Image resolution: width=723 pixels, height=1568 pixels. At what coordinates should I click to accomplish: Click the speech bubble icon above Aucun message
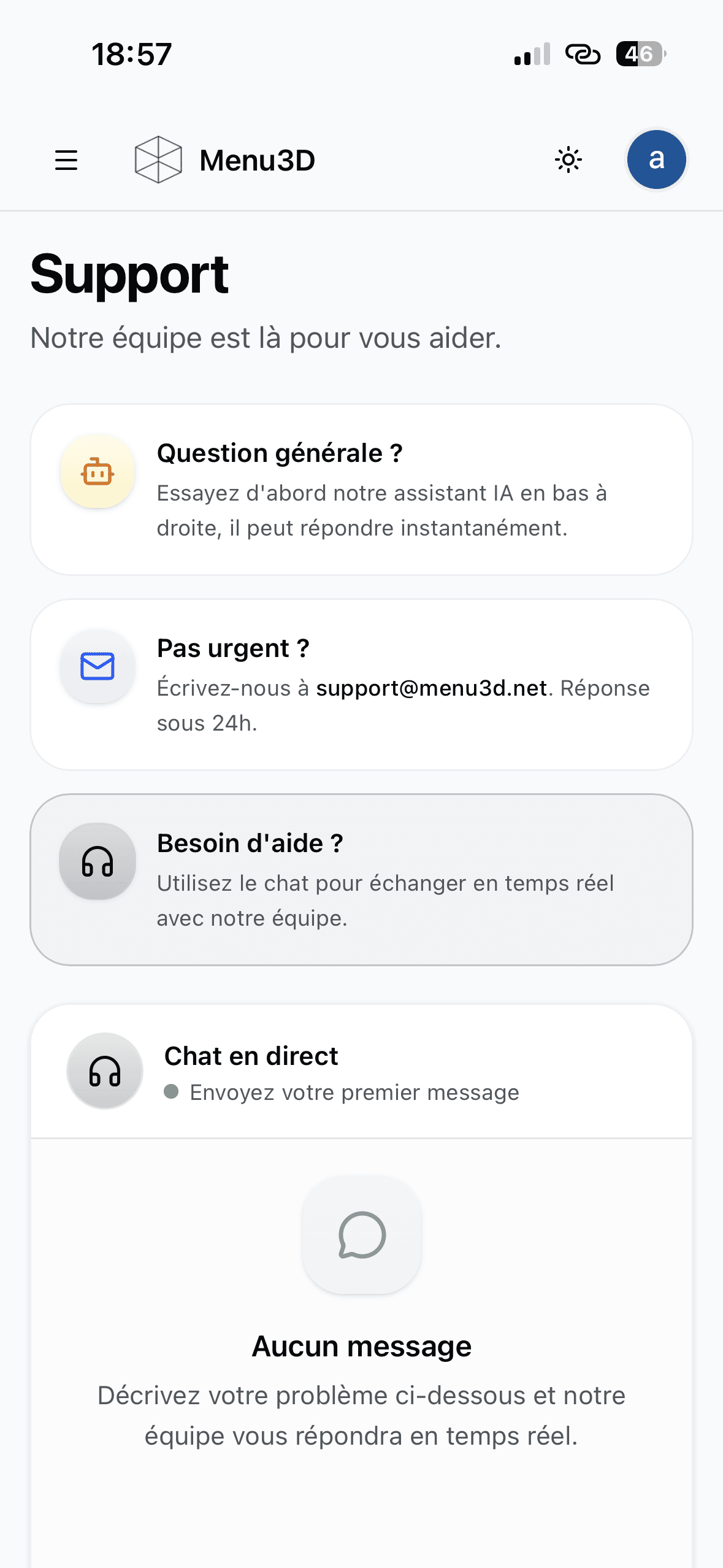pyautogui.click(x=362, y=1235)
